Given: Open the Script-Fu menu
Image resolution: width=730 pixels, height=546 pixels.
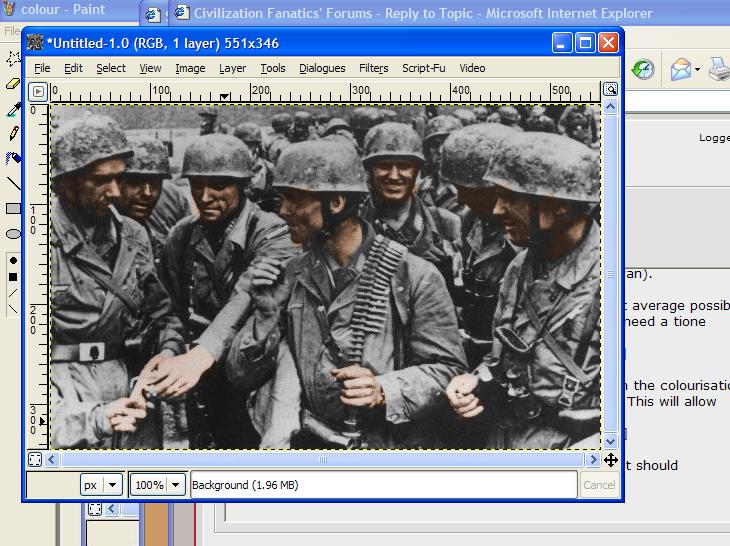Looking at the screenshot, I should click(x=424, y=68).
